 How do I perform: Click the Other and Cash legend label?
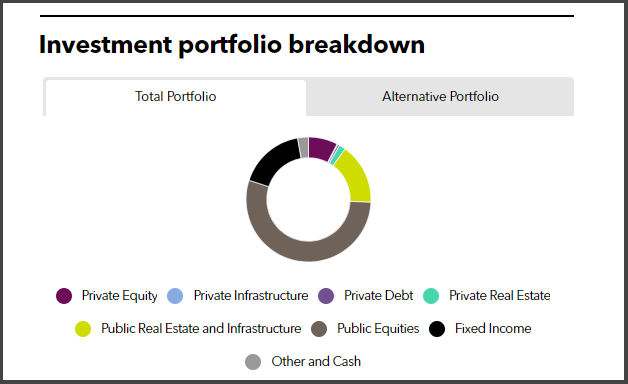point(316,362)
